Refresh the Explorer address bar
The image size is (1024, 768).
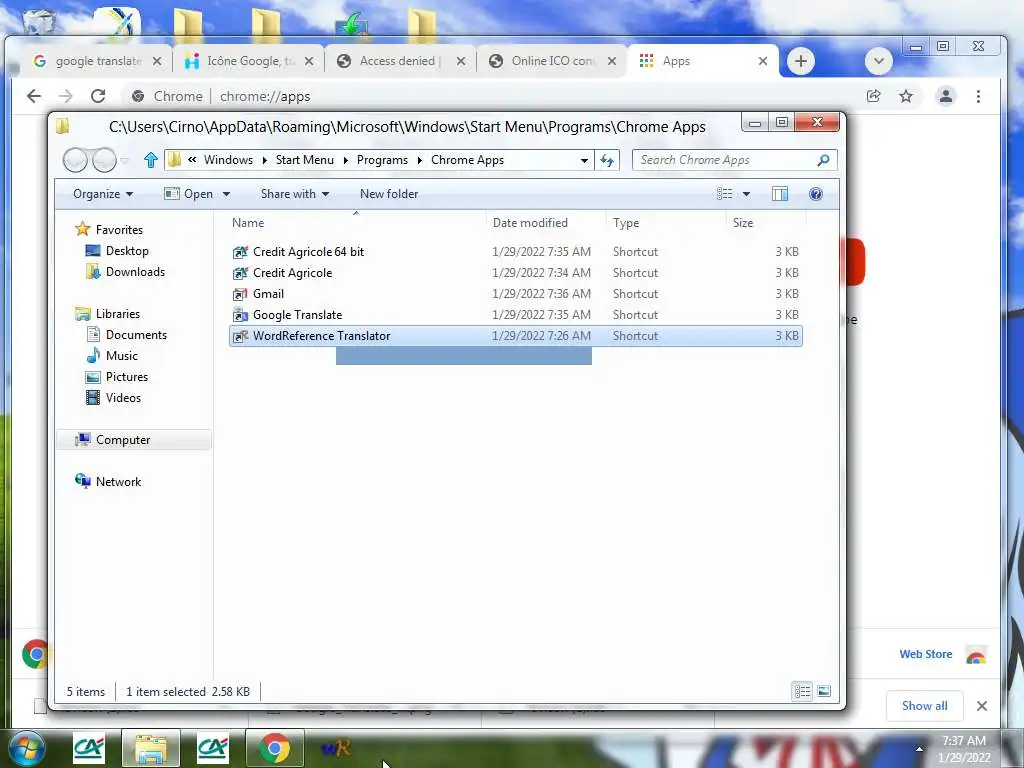point(607,160)
